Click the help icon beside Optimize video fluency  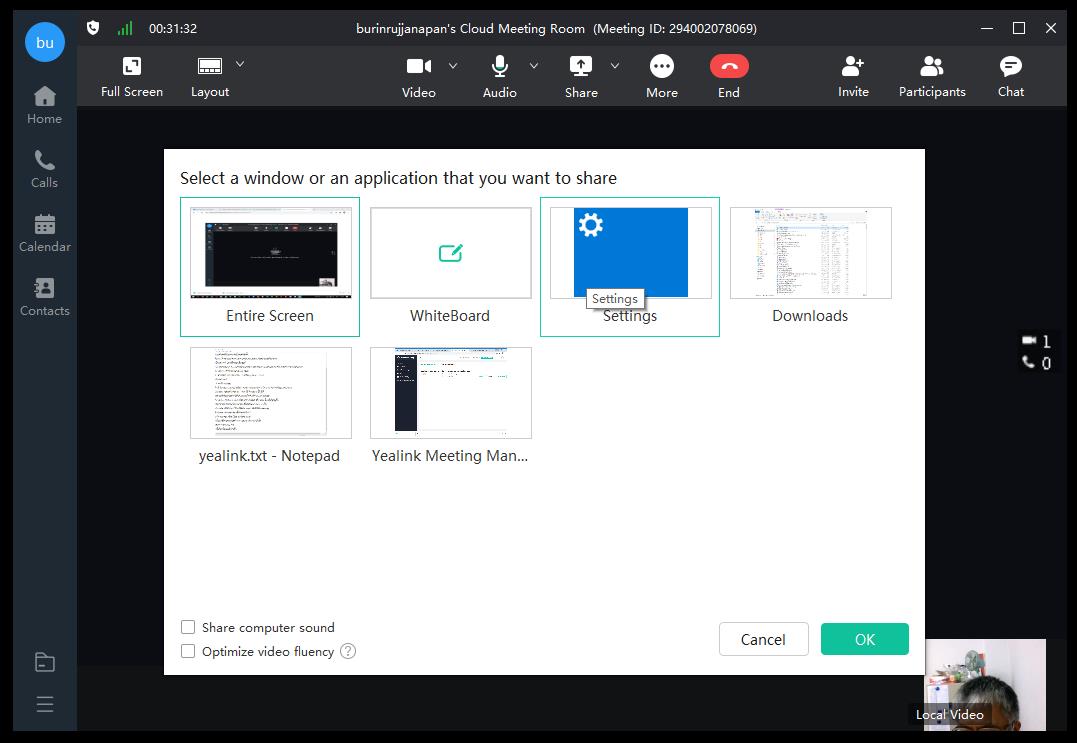pos(348,651)
